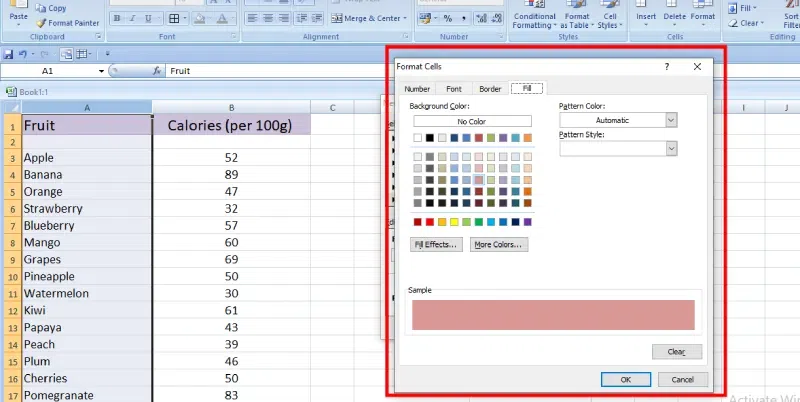Open the Font group dialog launcher
Viewport: 800px width, 402px height.
click(x=234, y=37)
